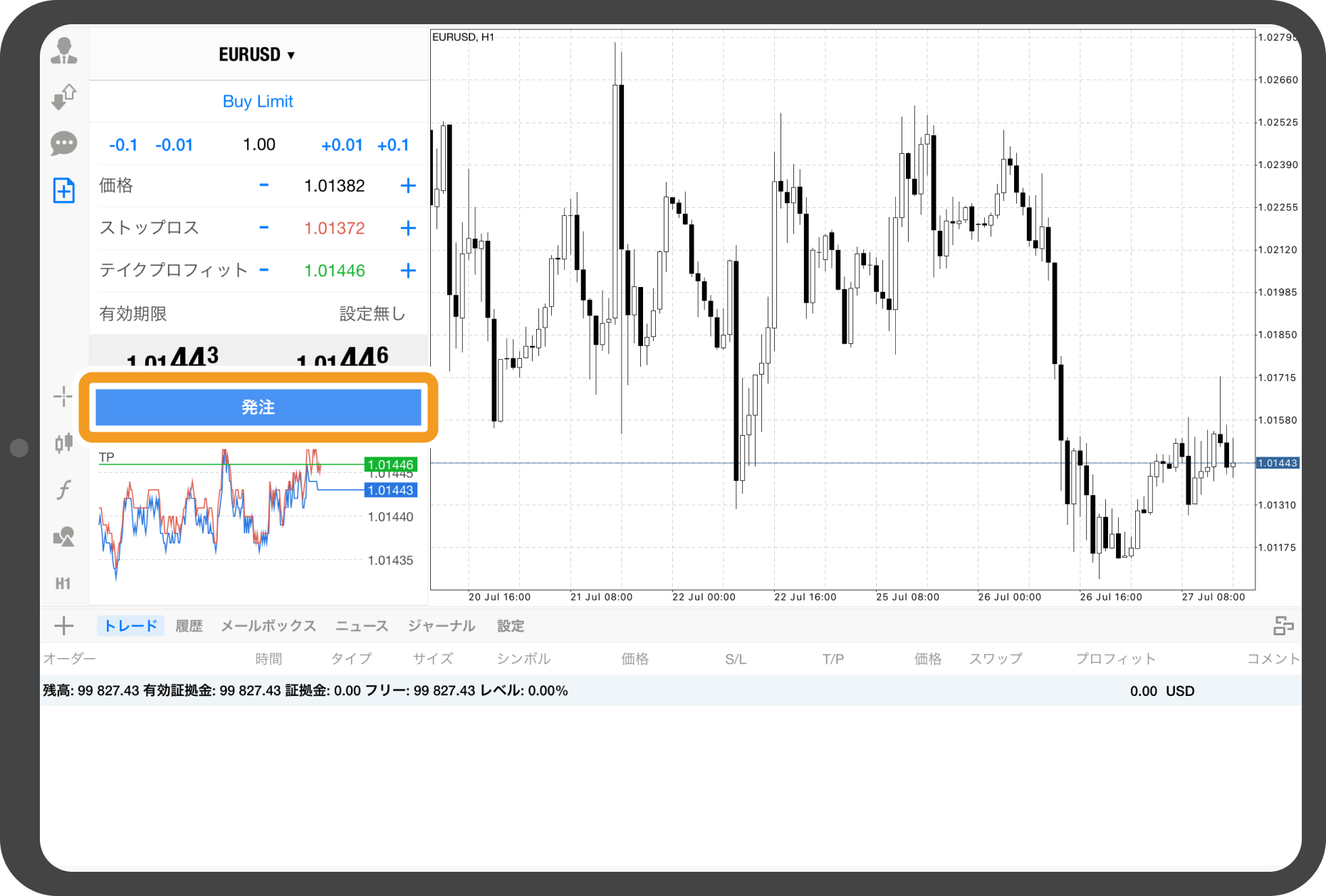
Task: Switch to the 履歴 tab
Action: coord(189,626)
